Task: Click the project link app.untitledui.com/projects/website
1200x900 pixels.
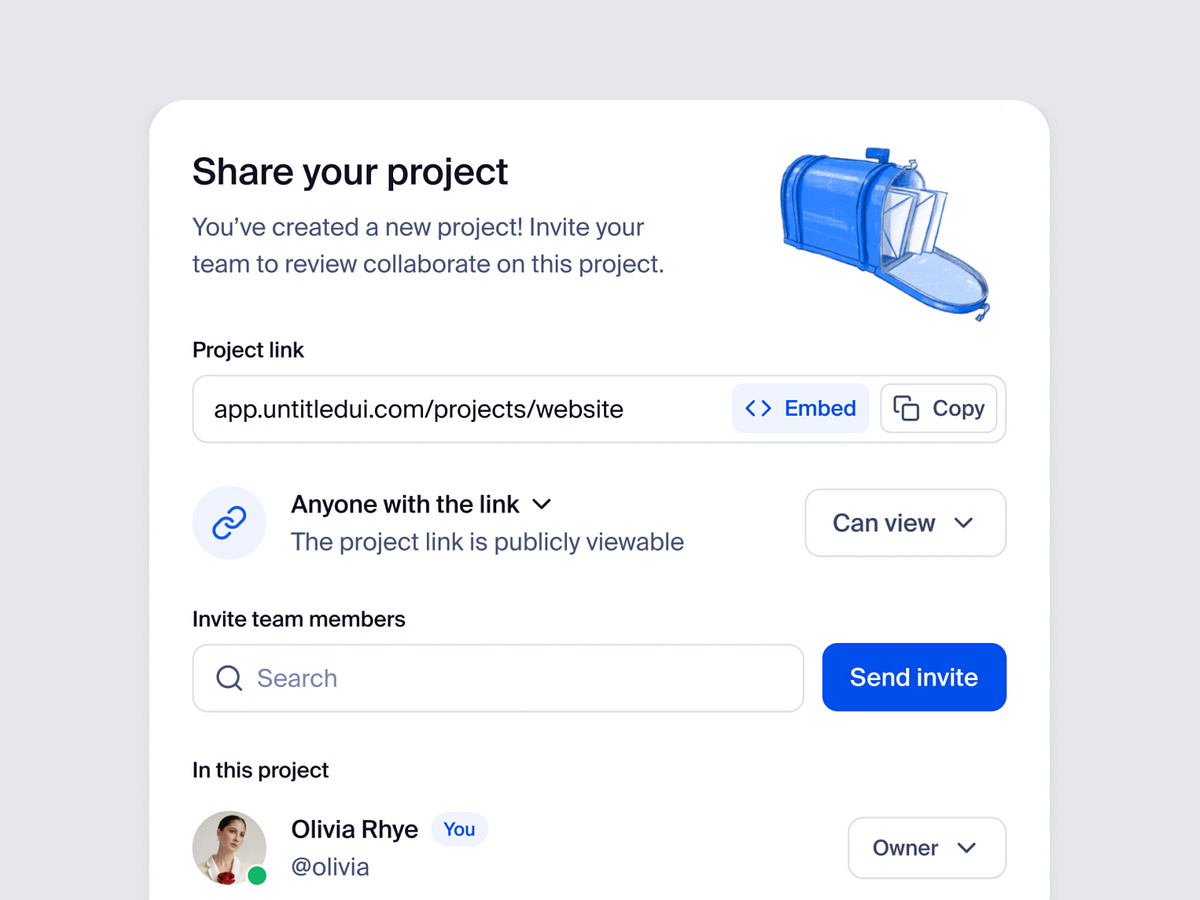Action: pos(418,408)
